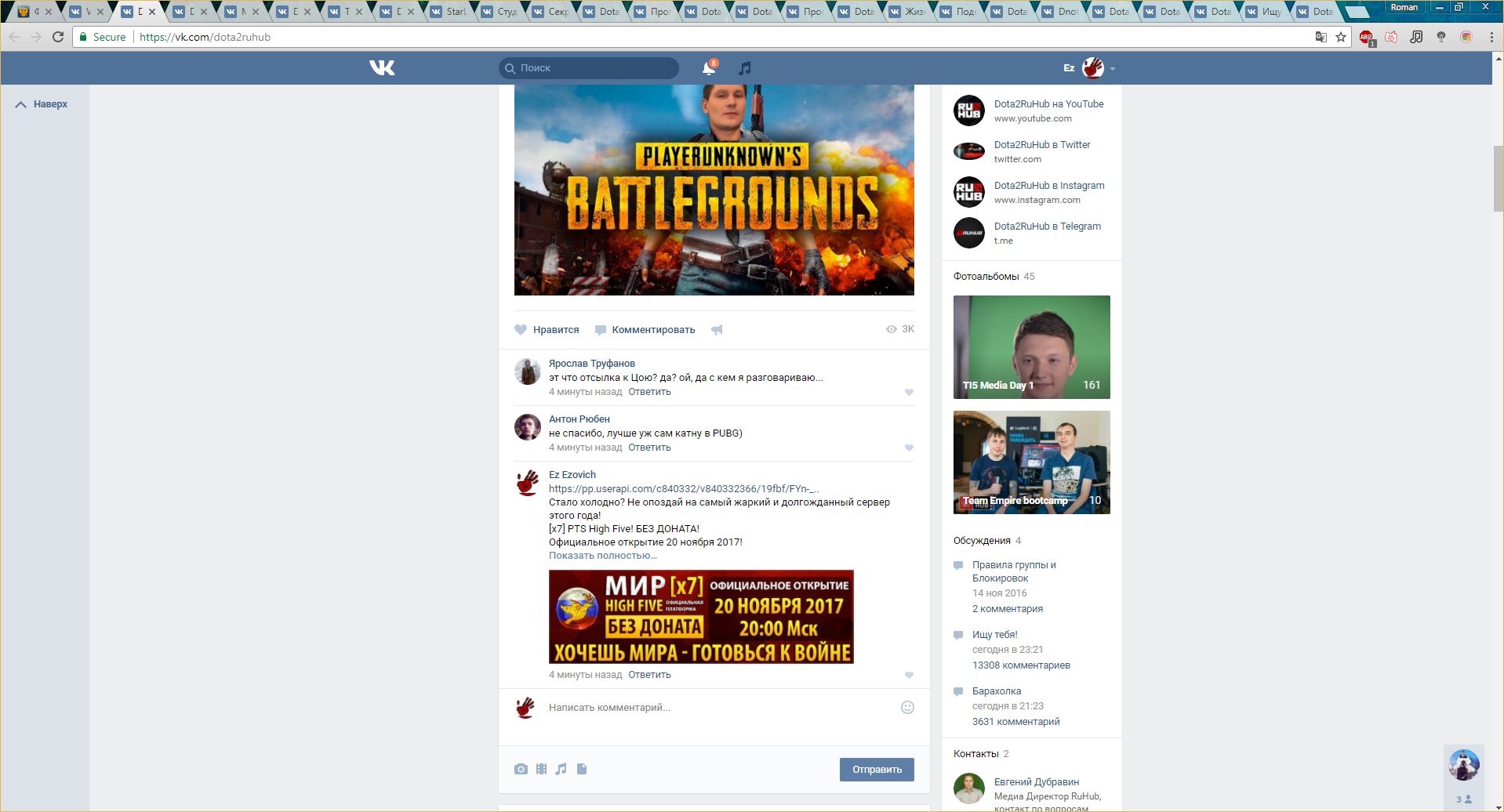Switch to the Ищу browser tab

(x=1265, y=12)
